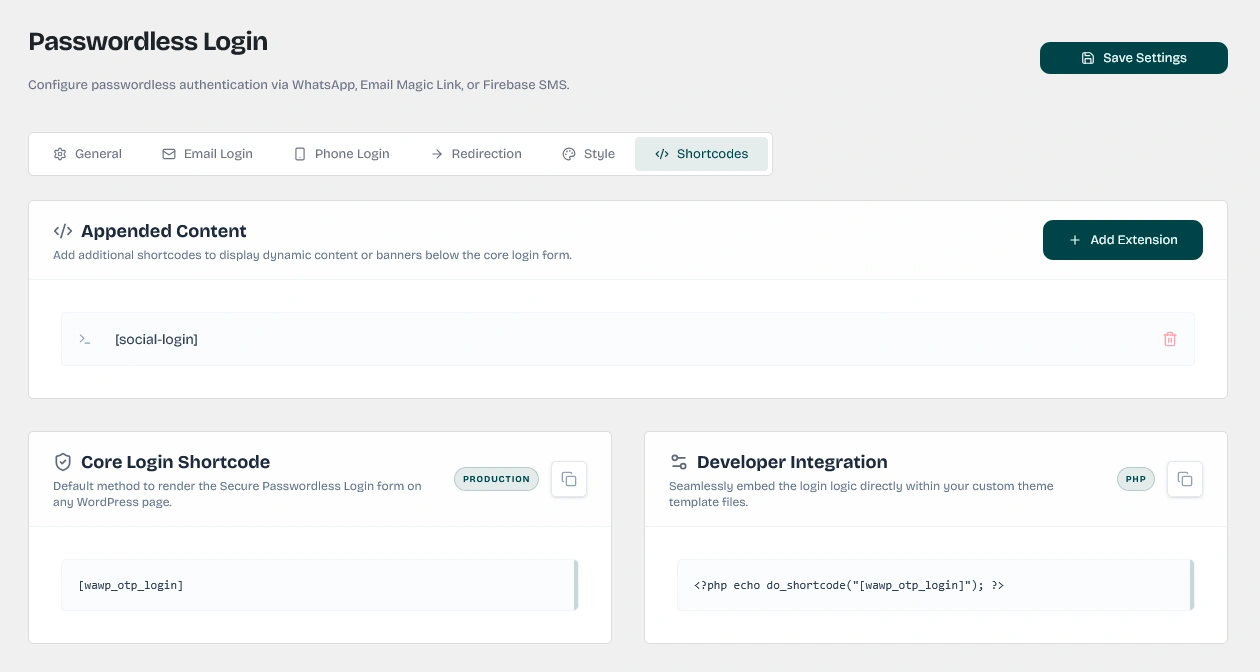Switch to the Email Login tab
Viewport: 1260px width, 672px height.
(x=207, y=154)
